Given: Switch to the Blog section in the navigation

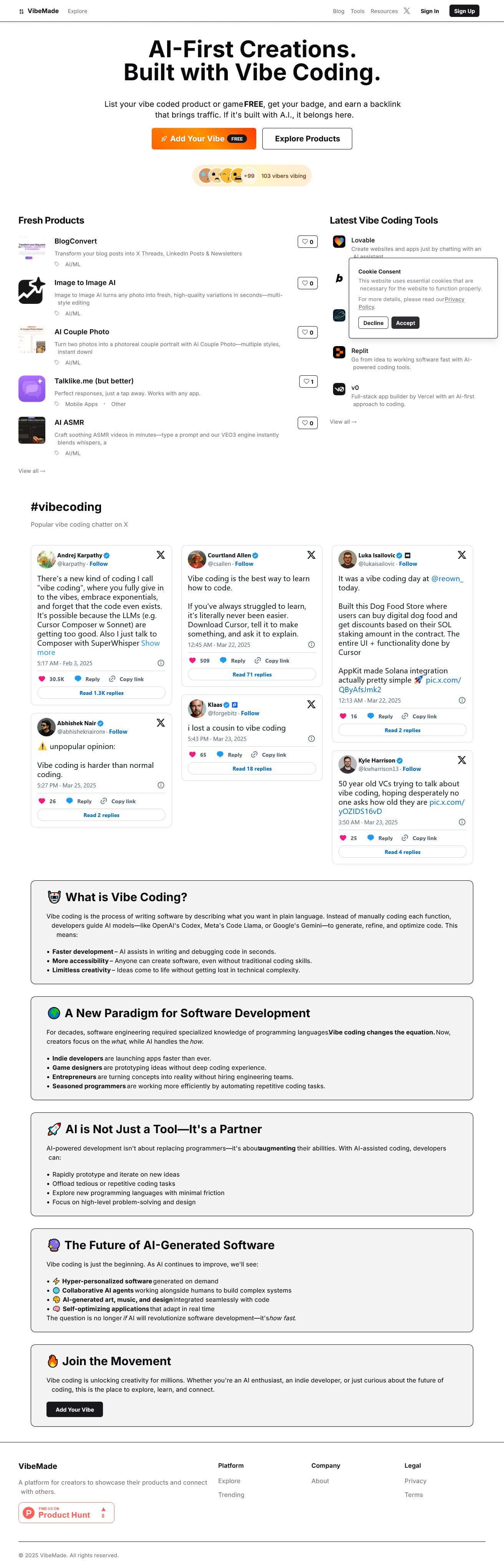Looking at the screenshot, I should (339, 11).
